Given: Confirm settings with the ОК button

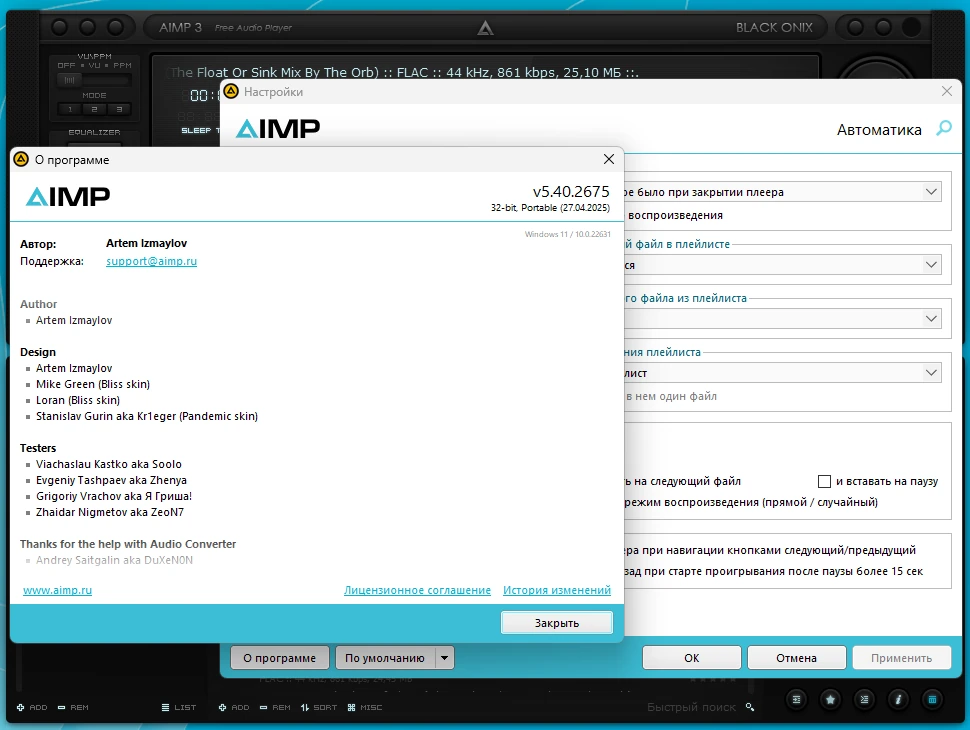Looking at the screenshot, I should (692, 658).
